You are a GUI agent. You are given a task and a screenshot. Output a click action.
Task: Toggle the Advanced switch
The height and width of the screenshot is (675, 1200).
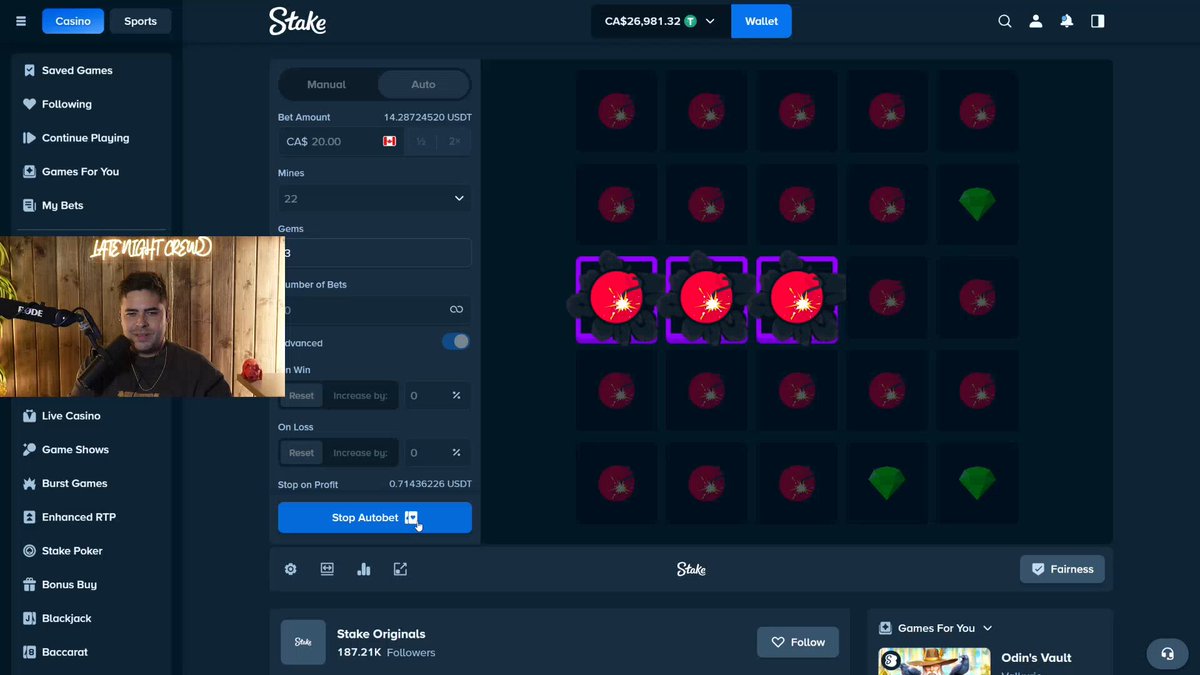pos(456,342)
